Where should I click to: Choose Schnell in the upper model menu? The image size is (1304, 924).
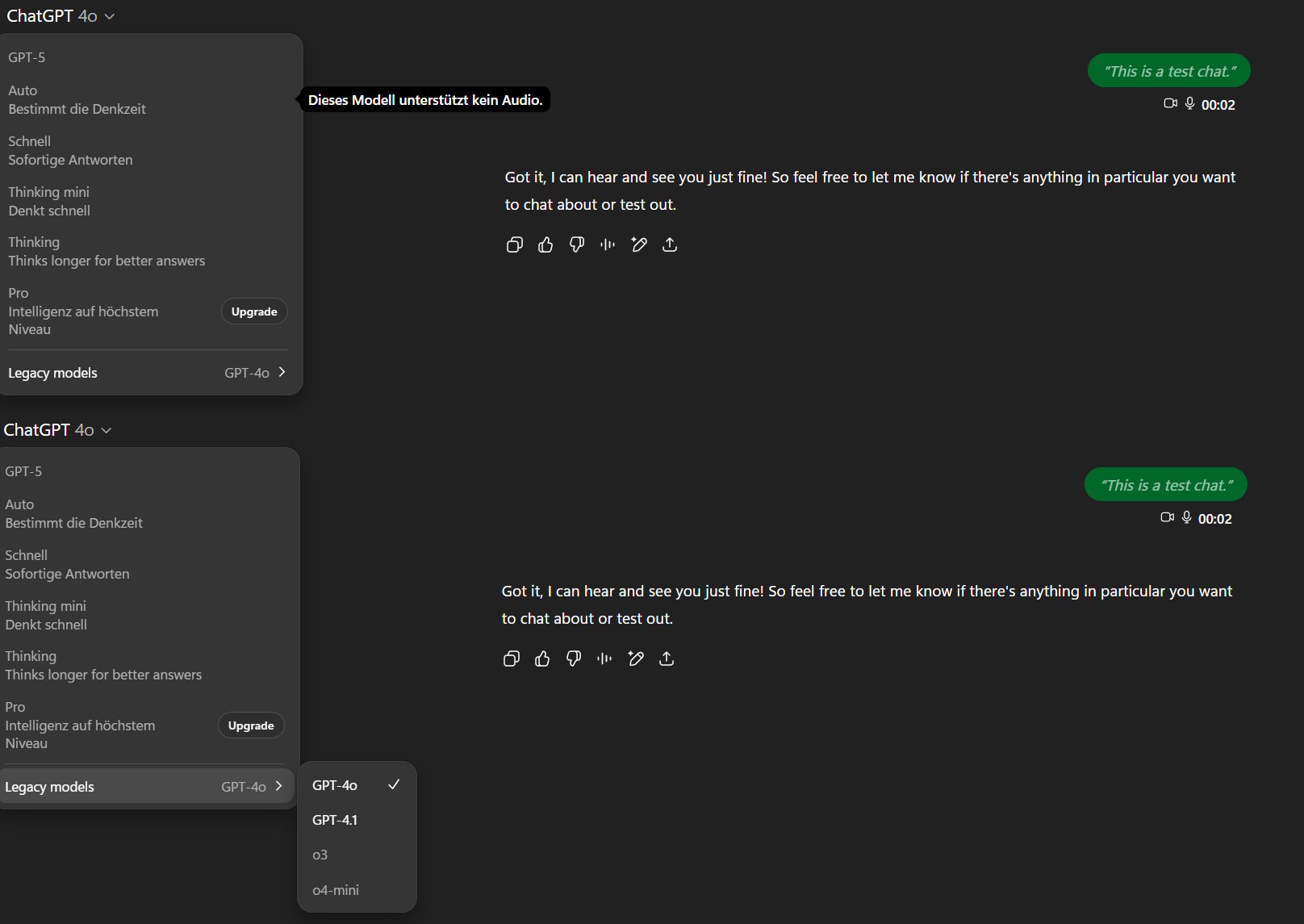[x=148, y=150]
